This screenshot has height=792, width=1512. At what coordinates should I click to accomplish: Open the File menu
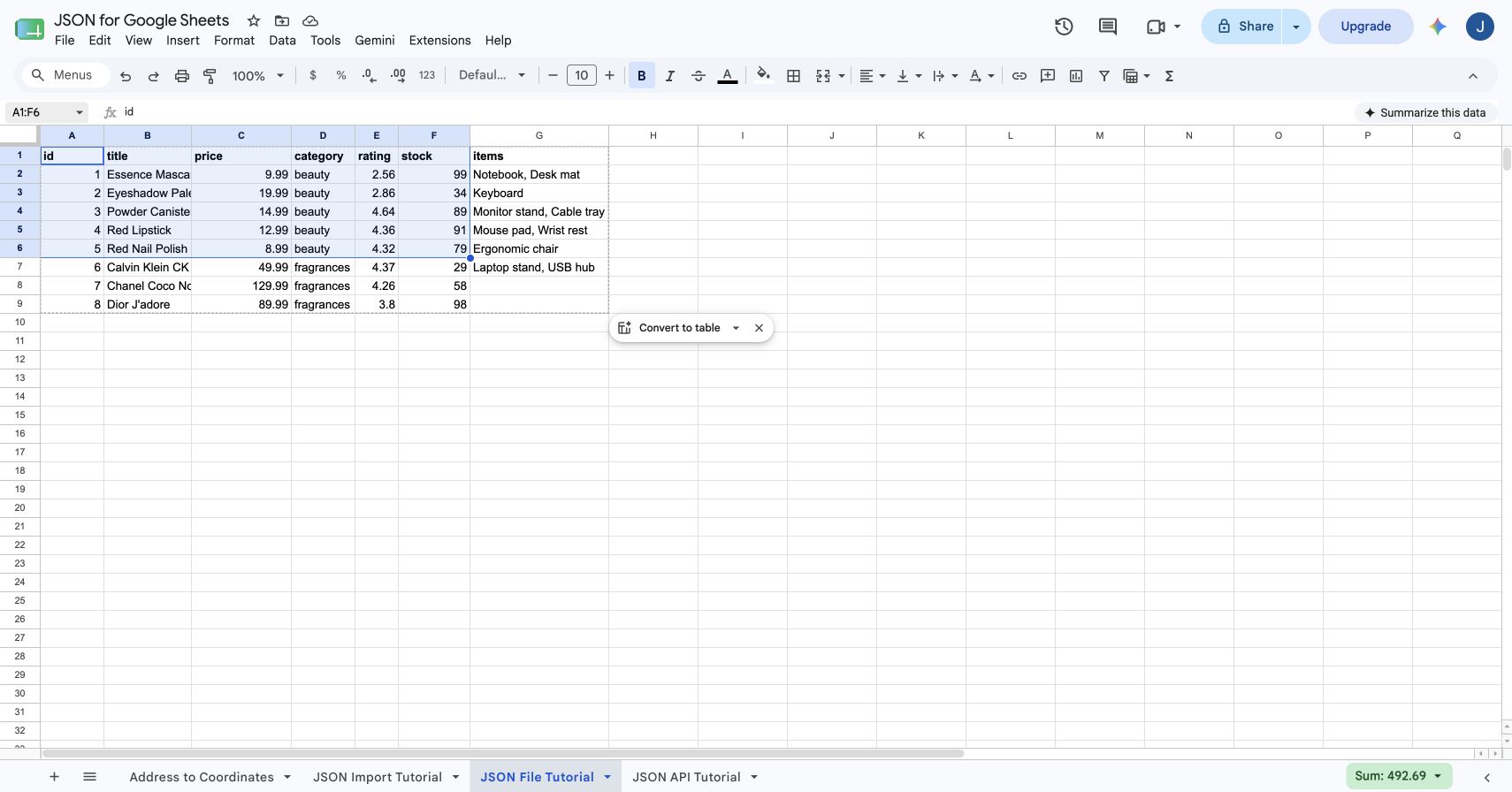(x=65, y=41)
